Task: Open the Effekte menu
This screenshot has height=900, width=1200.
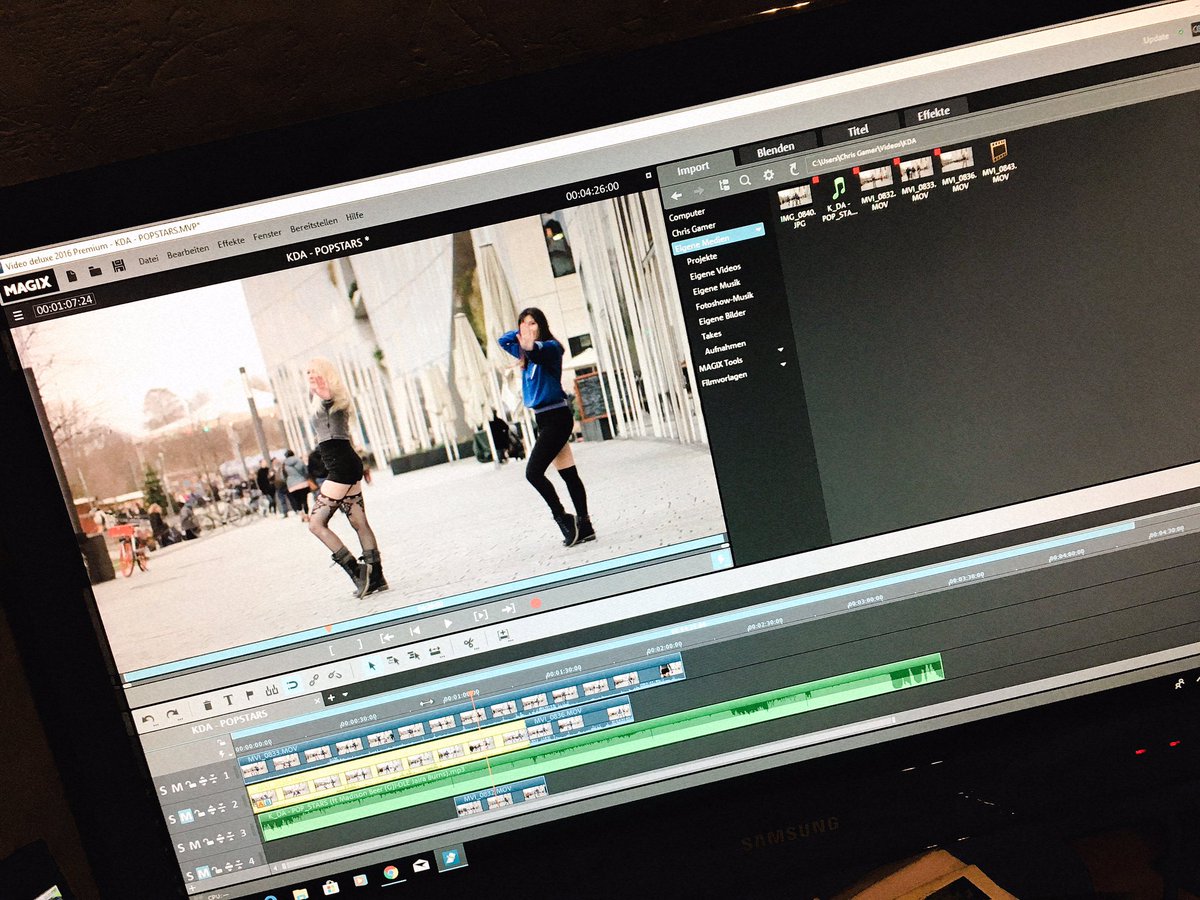Action: click(231, 241)
